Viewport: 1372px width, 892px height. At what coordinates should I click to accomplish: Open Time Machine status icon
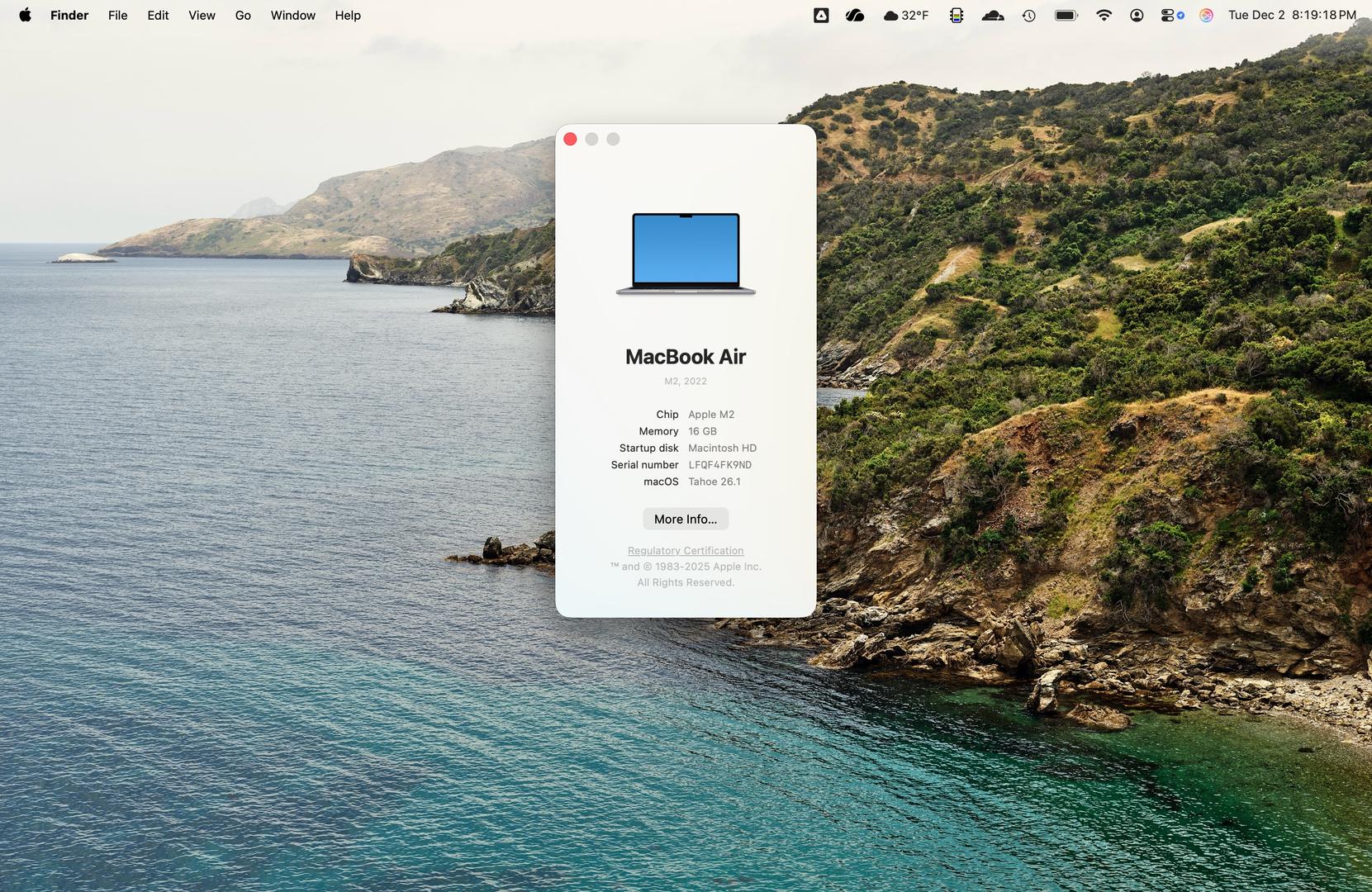(x=1028, y=15)
